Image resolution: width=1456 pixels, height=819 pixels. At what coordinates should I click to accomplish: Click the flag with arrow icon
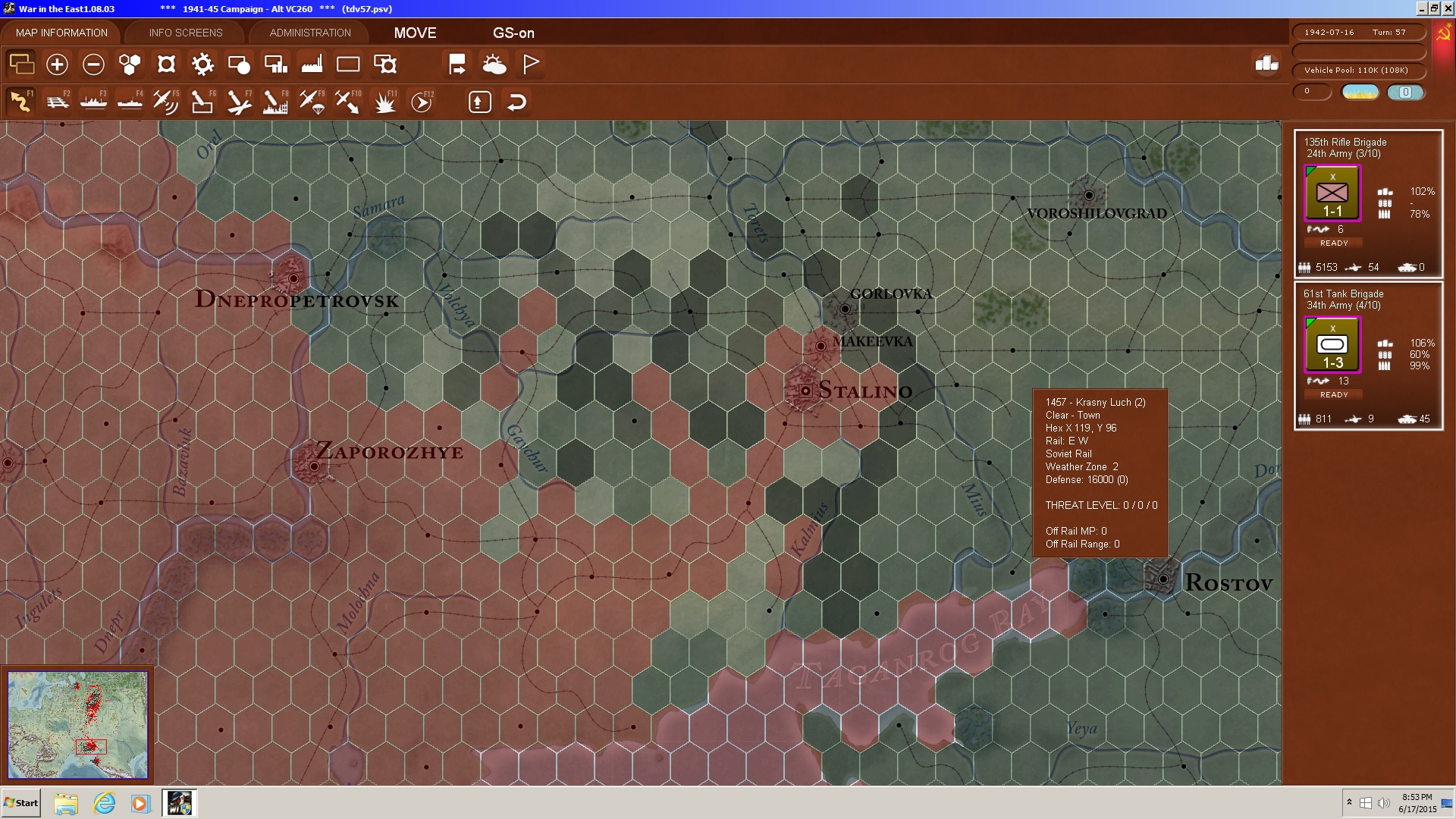click(x=457, y=64)
